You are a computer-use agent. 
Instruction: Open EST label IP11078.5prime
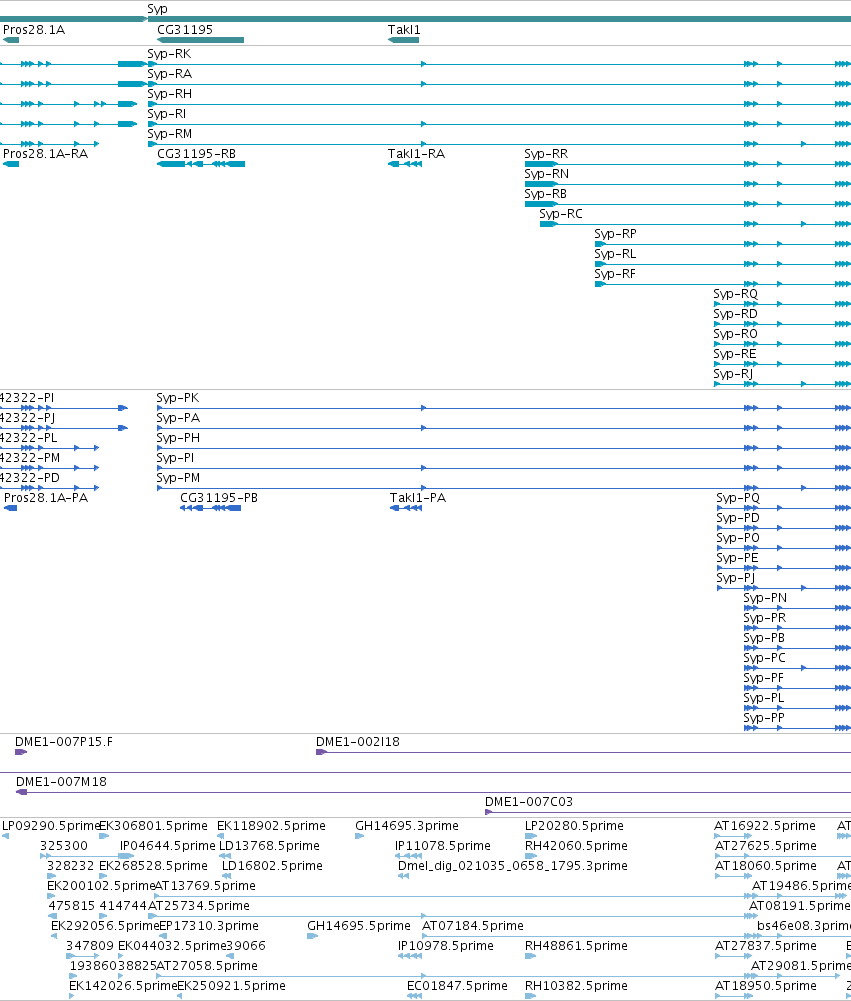[443, 845]
